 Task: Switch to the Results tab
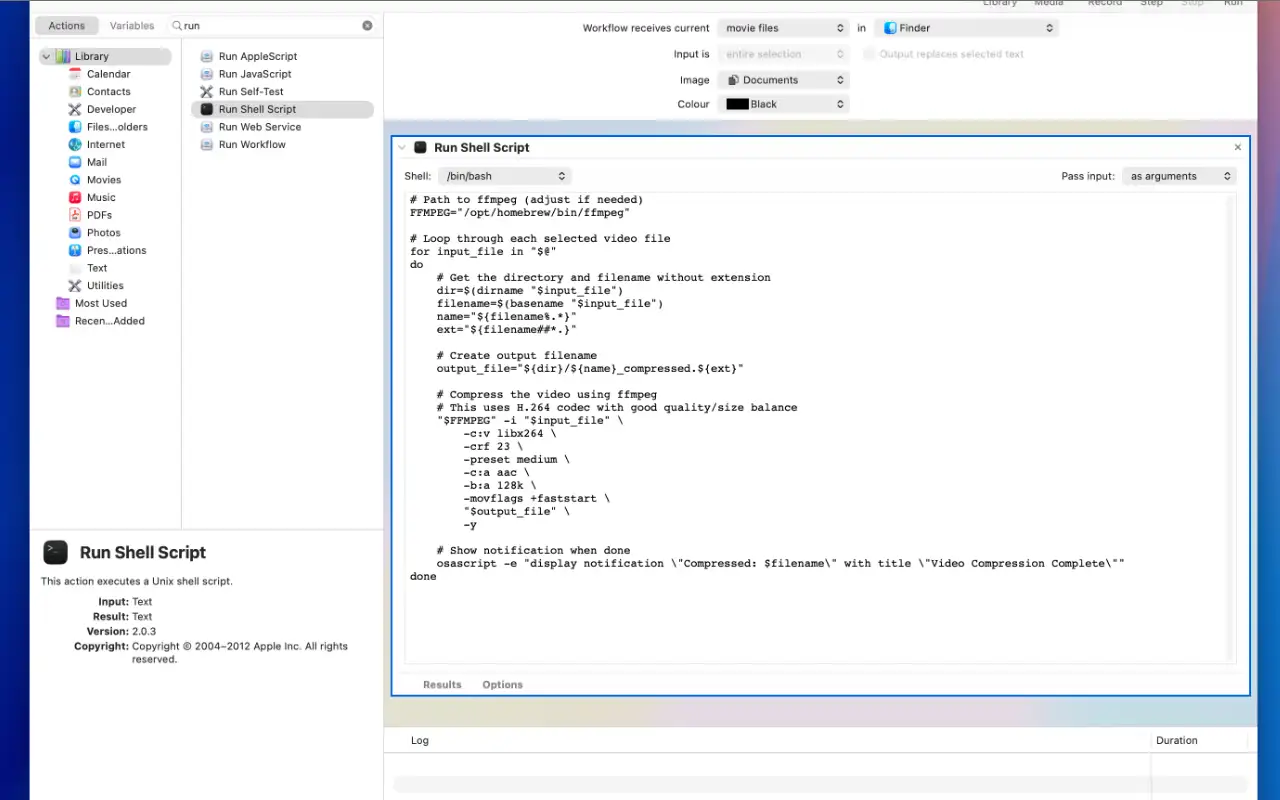(442, 684)
